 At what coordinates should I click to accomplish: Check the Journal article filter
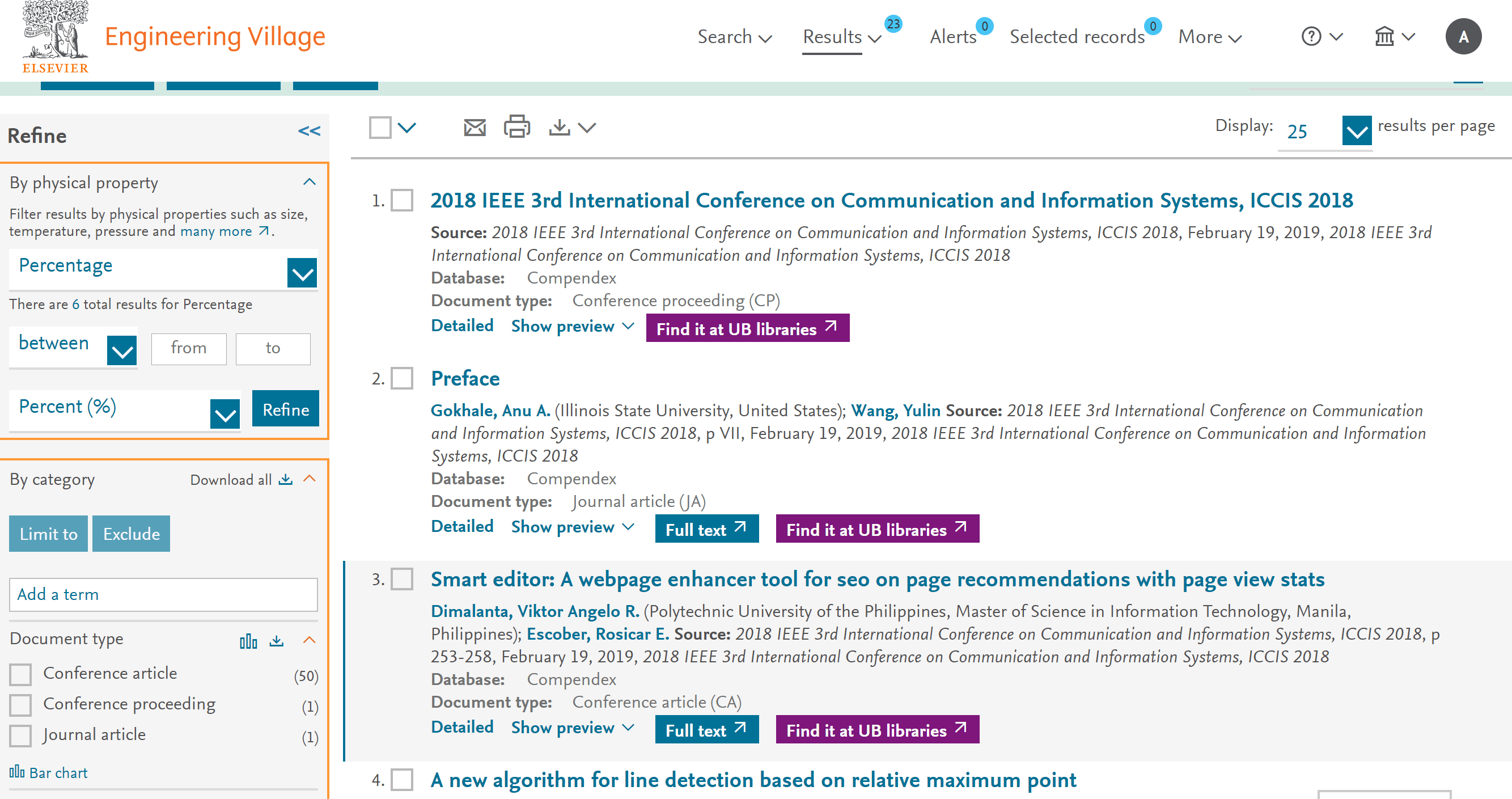pos(20,735)
